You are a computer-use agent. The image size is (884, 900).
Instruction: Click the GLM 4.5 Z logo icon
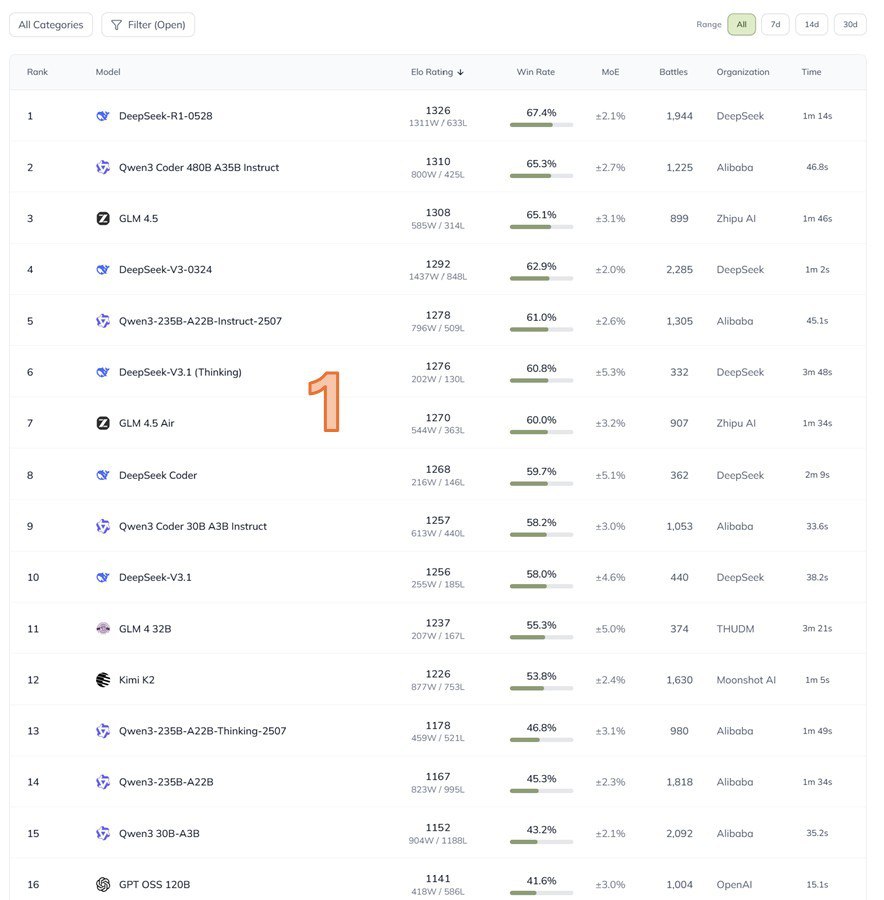click(103, 219)
